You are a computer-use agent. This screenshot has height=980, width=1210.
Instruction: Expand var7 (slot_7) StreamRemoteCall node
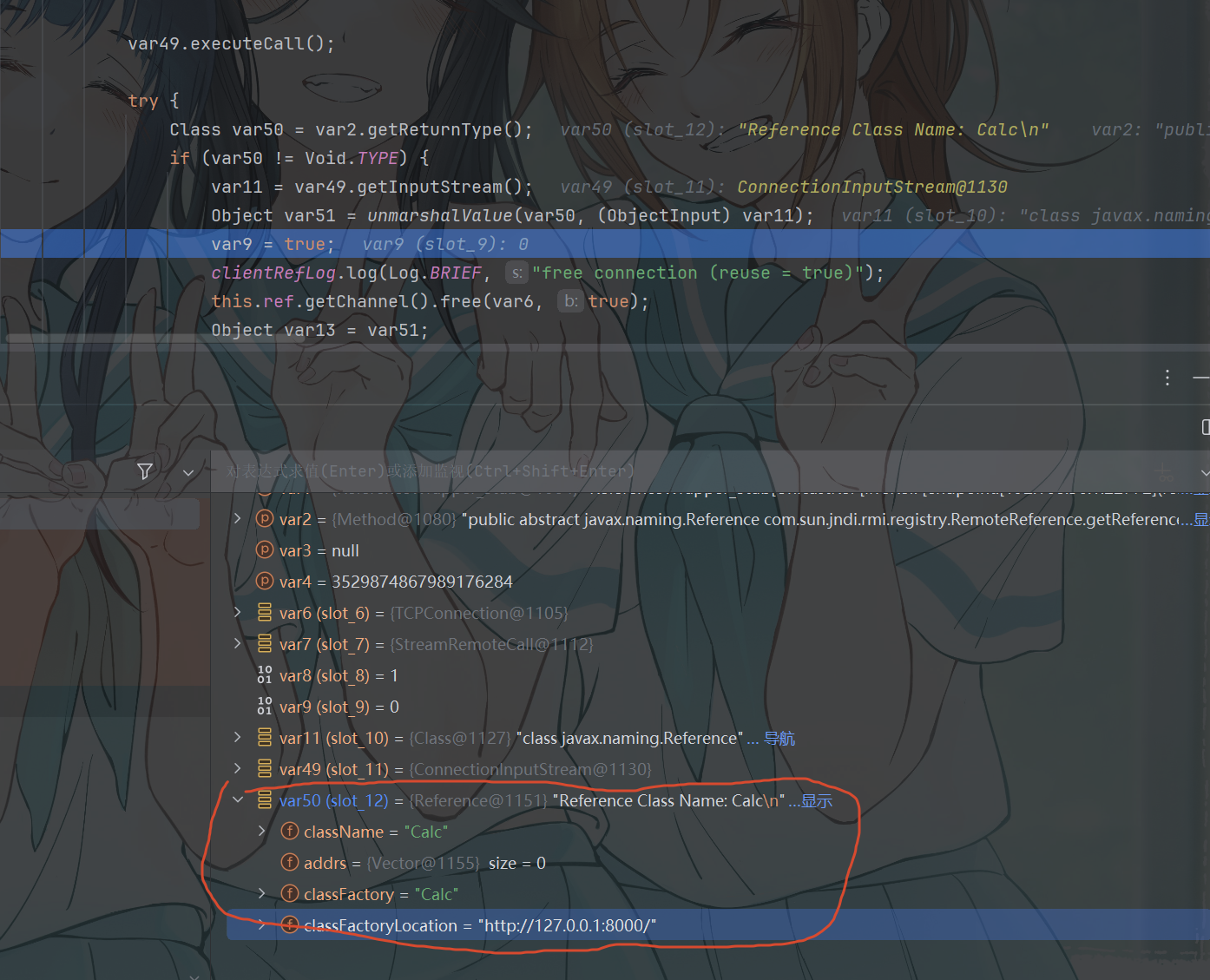click(x=238, y=643)
